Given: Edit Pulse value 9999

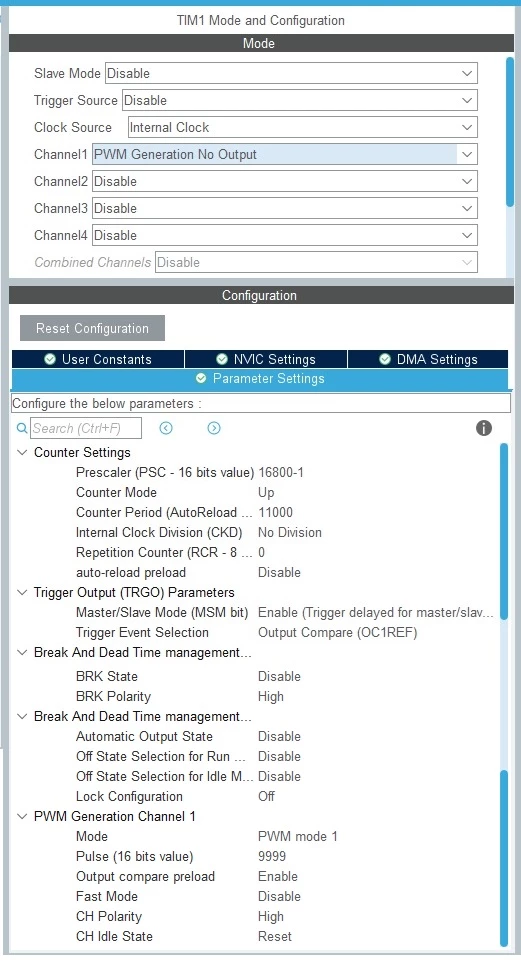Looking at the screenshot, I should click(272, 857).
